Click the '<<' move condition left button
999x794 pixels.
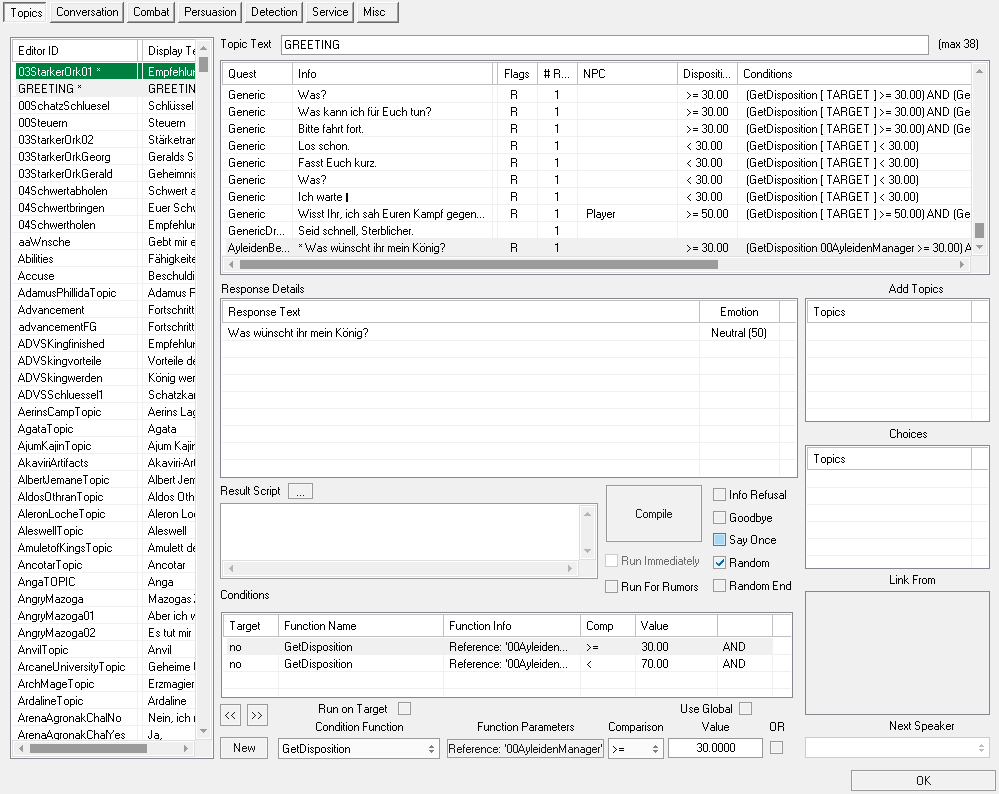(x=231, y=714)
